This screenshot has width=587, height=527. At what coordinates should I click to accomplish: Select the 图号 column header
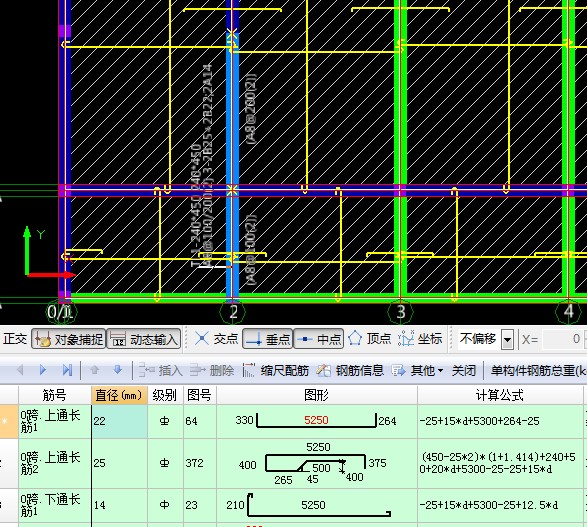(200, 395)
